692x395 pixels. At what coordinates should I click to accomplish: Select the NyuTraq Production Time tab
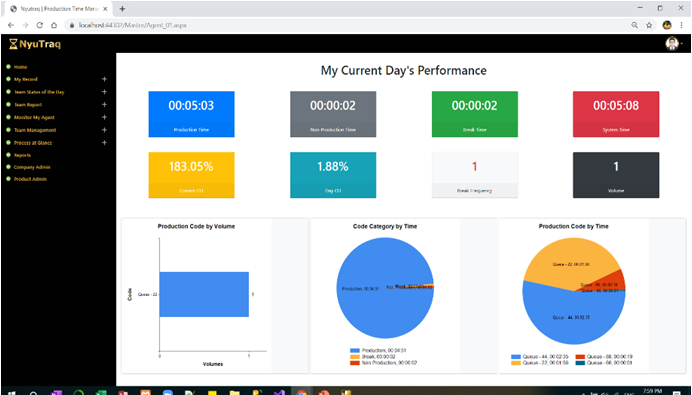tap(59, 9)
